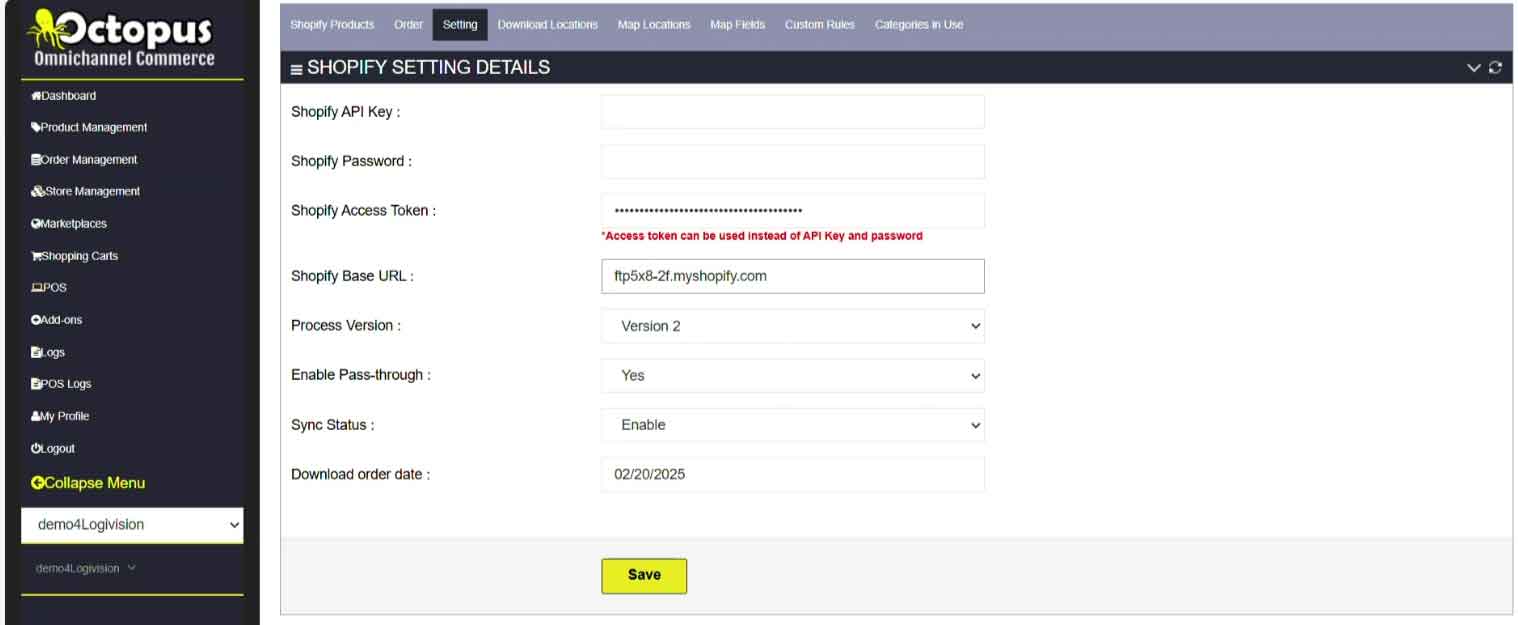Click the Shopping Carts cart icon
1518x625 pixels.
pos(36,256)
